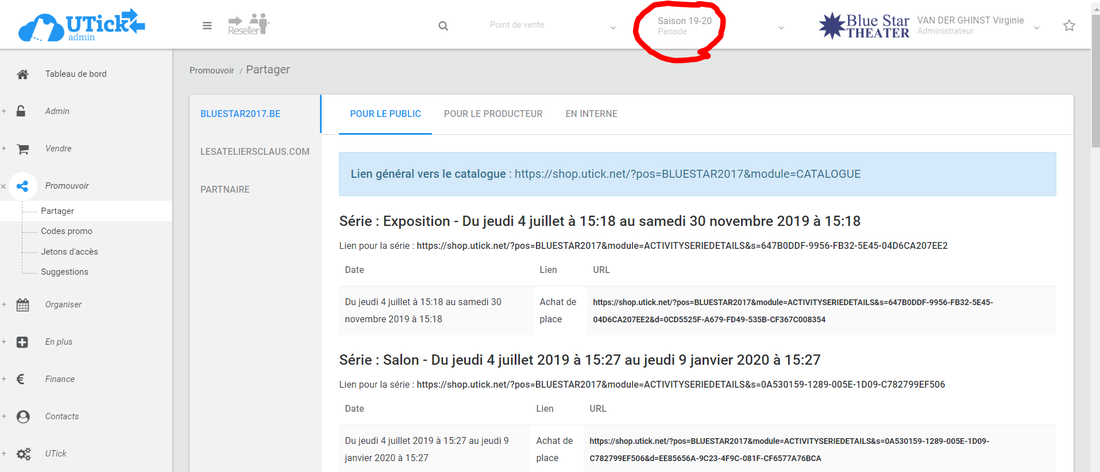The height and width of the screenshot is (472, 1100).
Task: Click the search magnifier icon
Action: (x=443, y=26)
